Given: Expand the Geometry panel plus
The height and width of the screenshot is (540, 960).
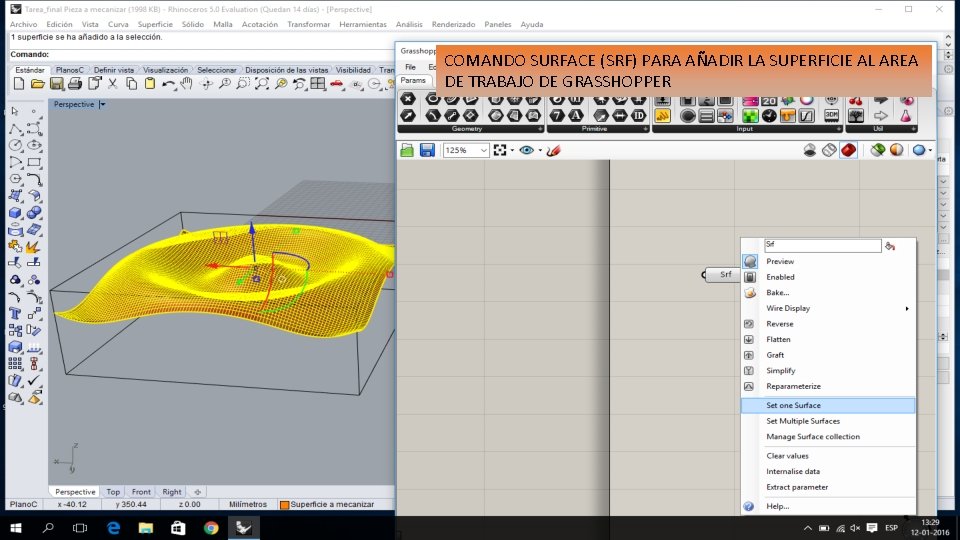Looking at the screenshot, I should click(539, 129).
